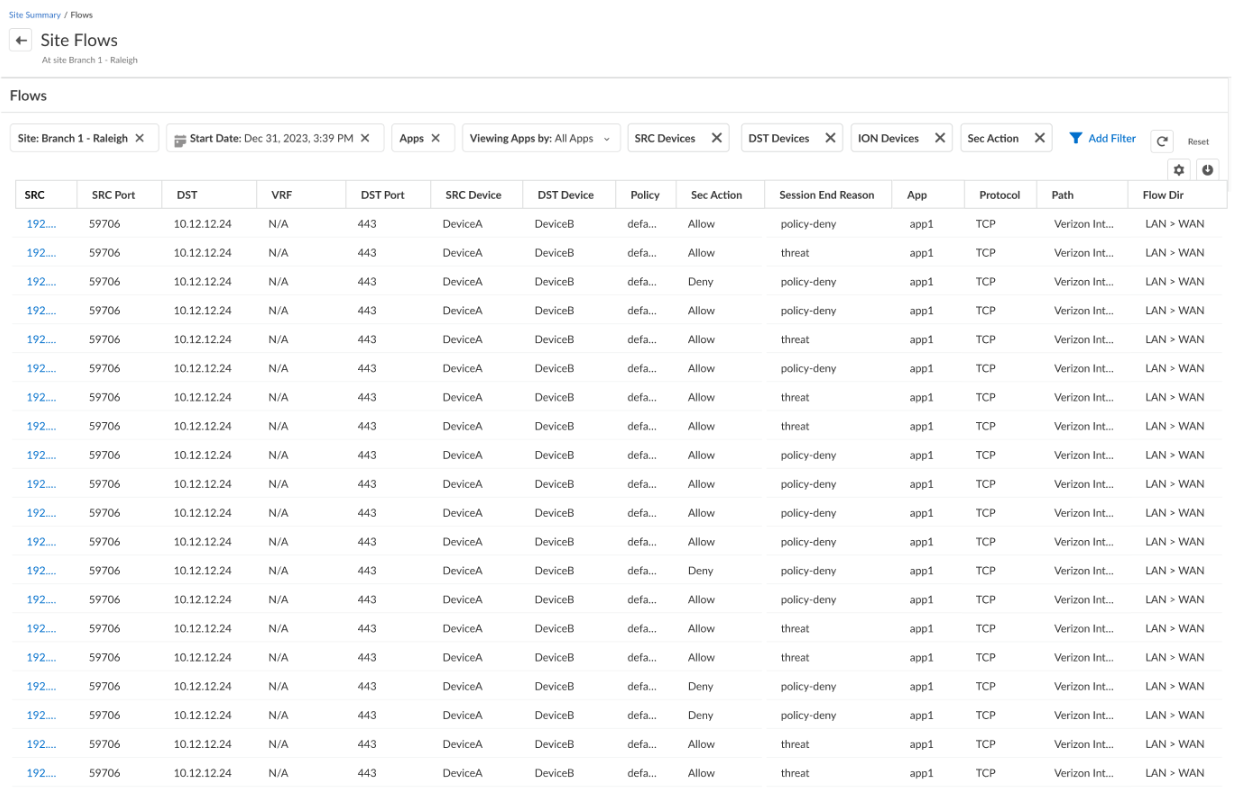The image size is (1237, 804).
Task: Click the calendar icon in the Start Date filter
Action: (180, 139)
